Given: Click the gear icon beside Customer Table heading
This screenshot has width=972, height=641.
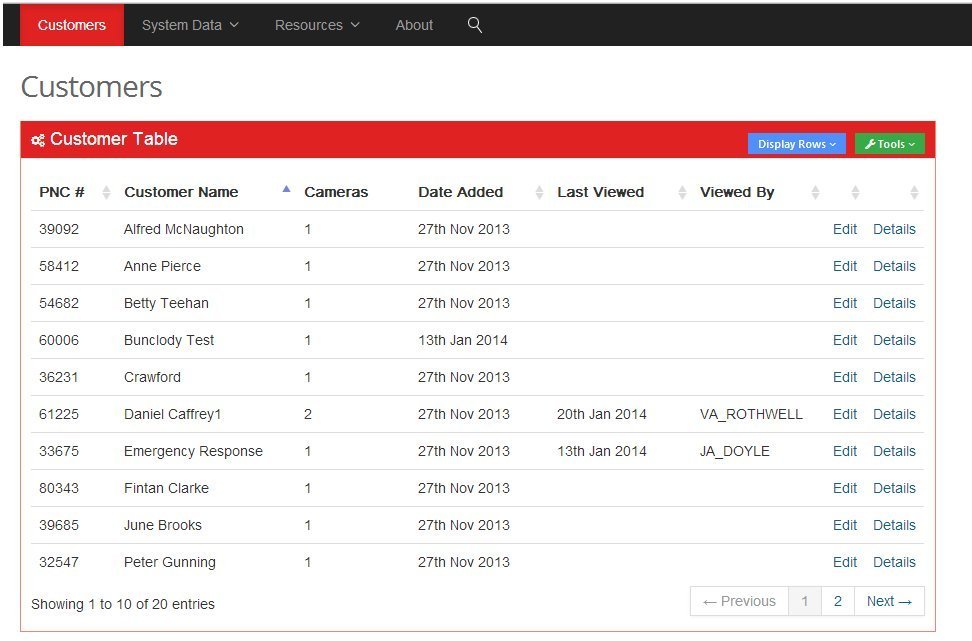Looking at the screenshot, I should tap(37, 139).
